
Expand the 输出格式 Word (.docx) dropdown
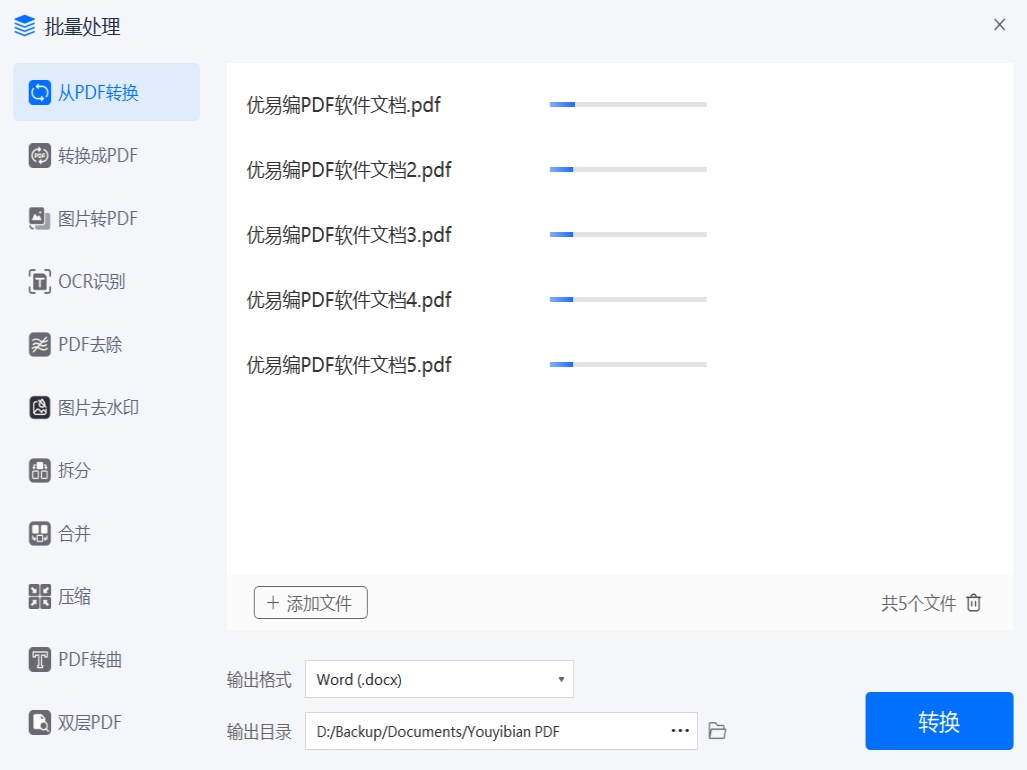438,680
